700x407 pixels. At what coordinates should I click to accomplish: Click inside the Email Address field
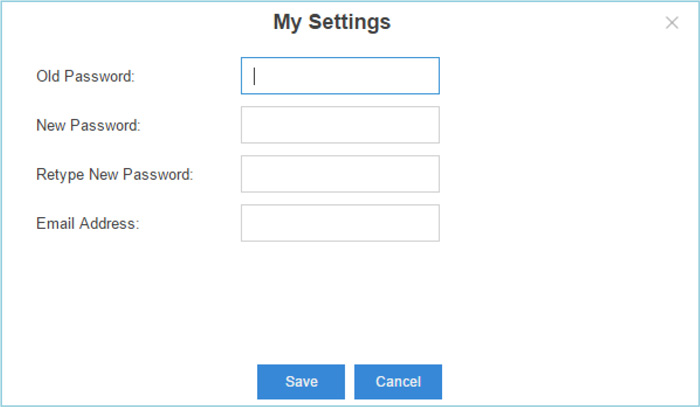[340, 223]
